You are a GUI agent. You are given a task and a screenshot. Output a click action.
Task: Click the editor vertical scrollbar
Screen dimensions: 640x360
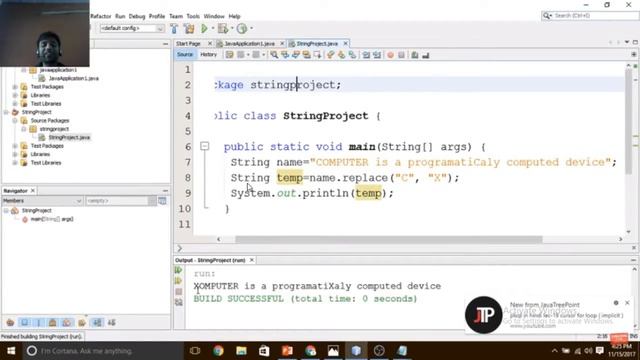pyautogui.click(x=629, y=122)
